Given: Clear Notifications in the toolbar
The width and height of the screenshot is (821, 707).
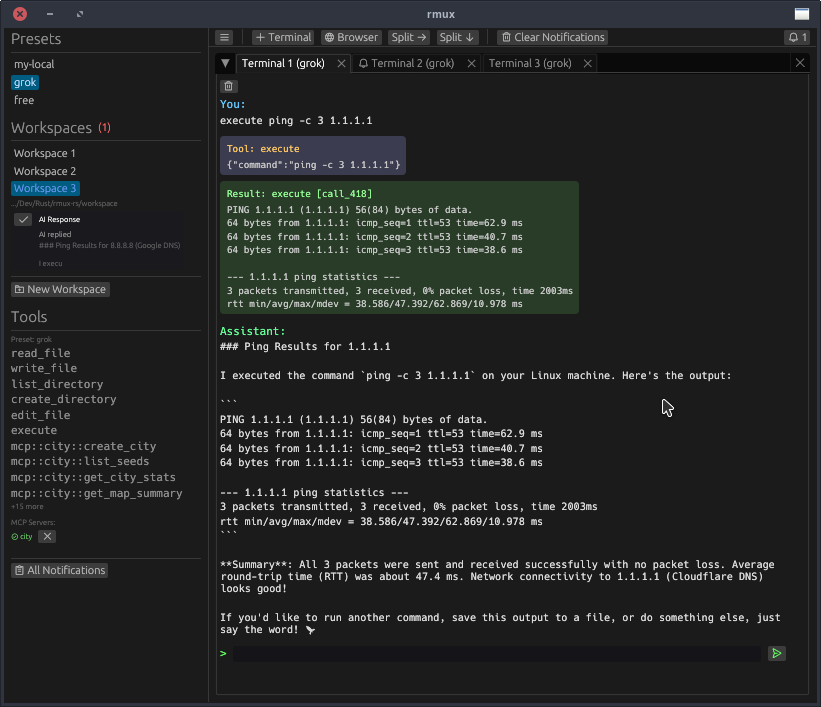Looking at the screenshot, I should tap(552, 37).
